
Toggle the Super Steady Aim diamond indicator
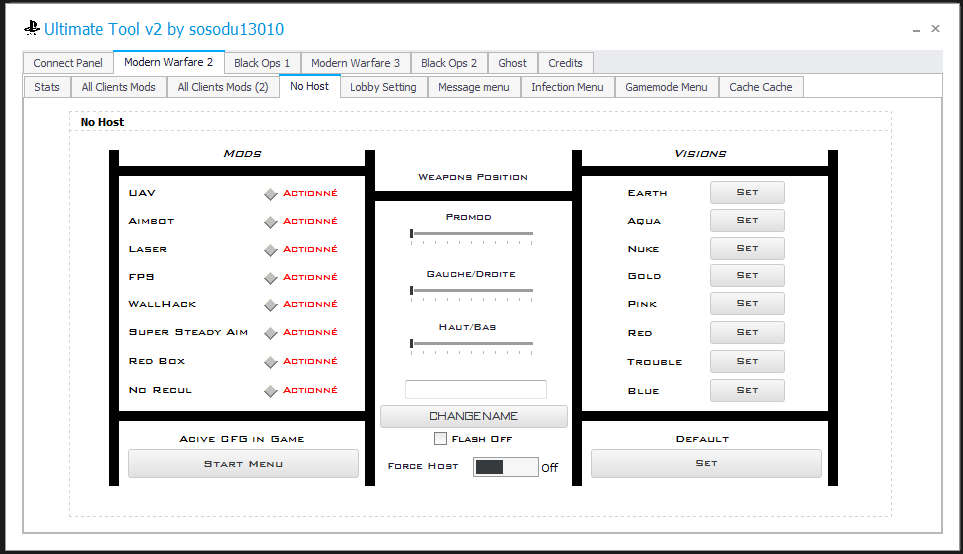pyautogui.click(x=271, y=334)
